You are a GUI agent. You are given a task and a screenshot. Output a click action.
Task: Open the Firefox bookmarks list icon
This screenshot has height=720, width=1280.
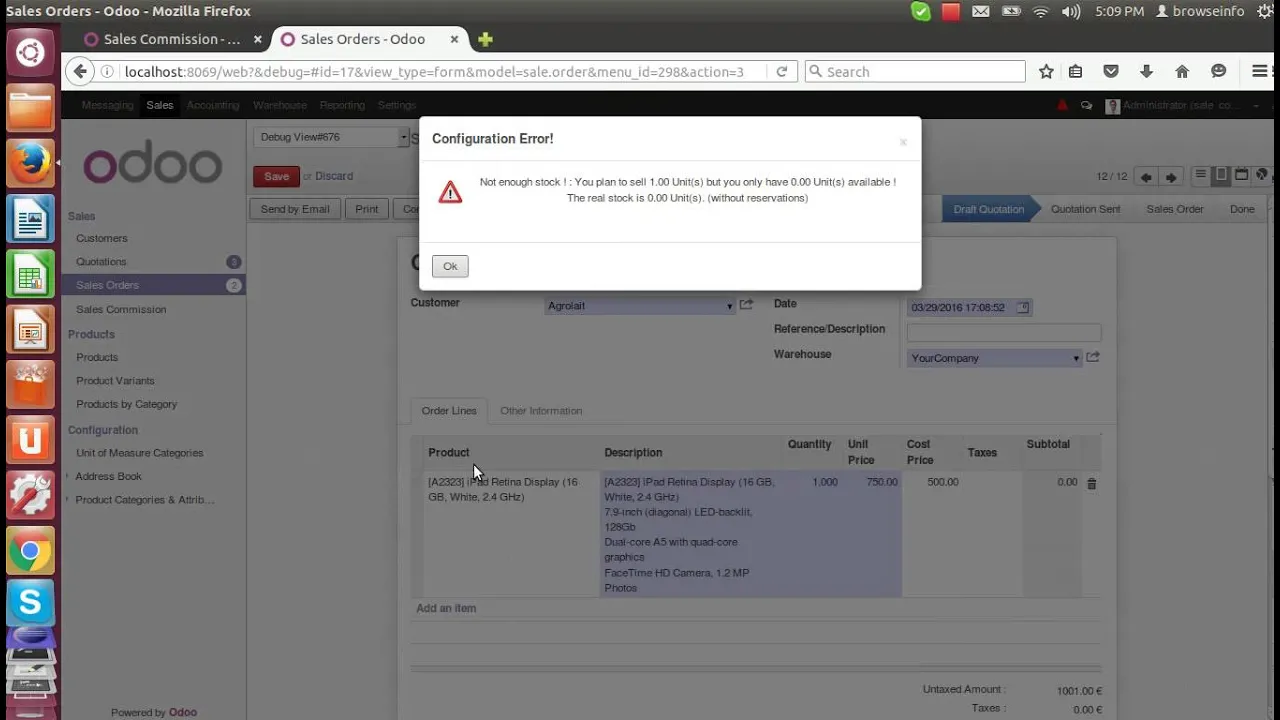(1075, 71)
